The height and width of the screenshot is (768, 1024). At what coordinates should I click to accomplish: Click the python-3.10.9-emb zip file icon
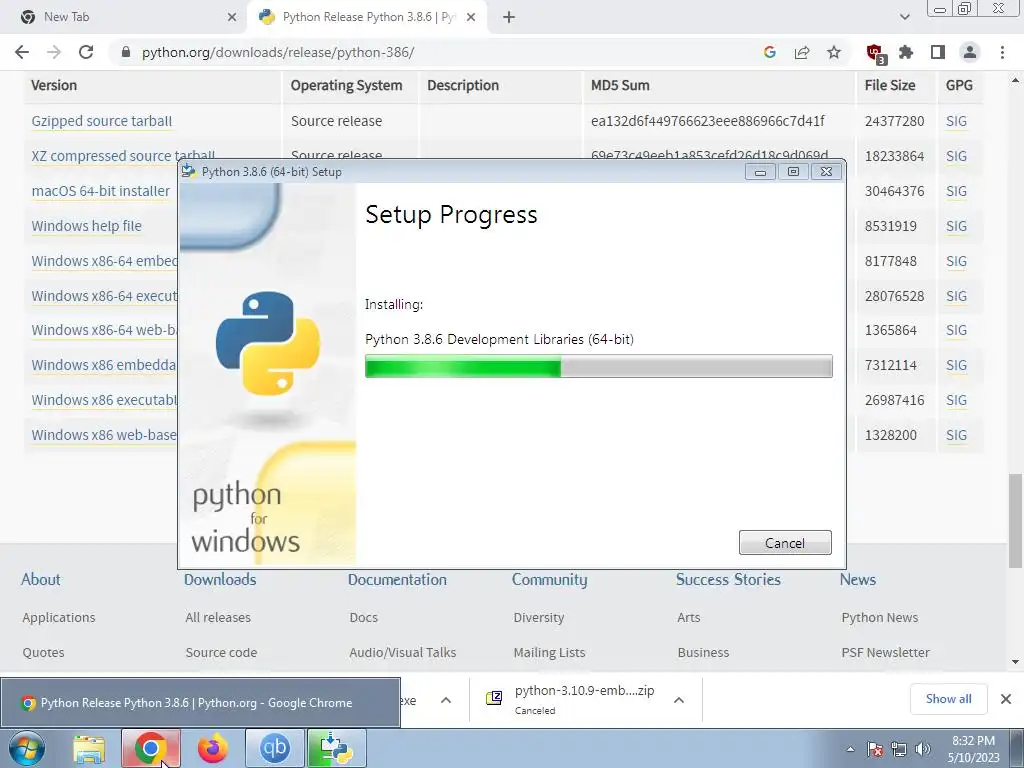point(494,698)
